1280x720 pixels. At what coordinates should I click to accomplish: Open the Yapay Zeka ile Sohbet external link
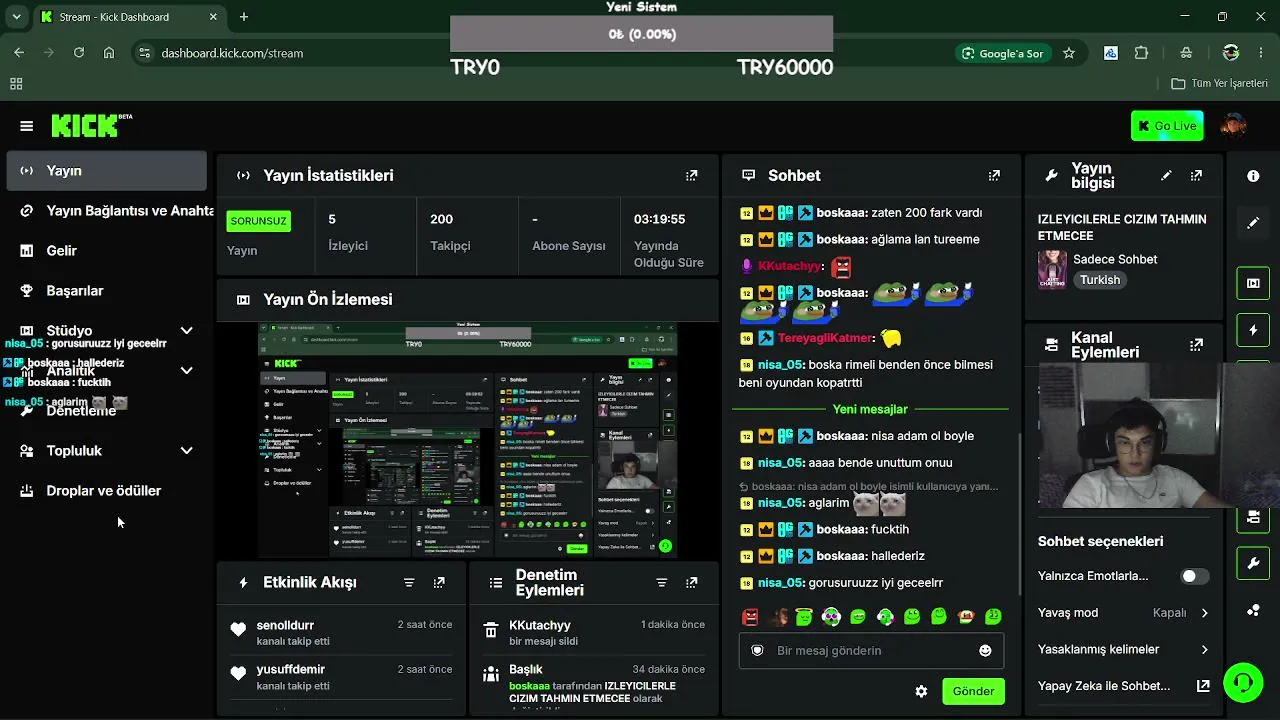[1203, 686]
